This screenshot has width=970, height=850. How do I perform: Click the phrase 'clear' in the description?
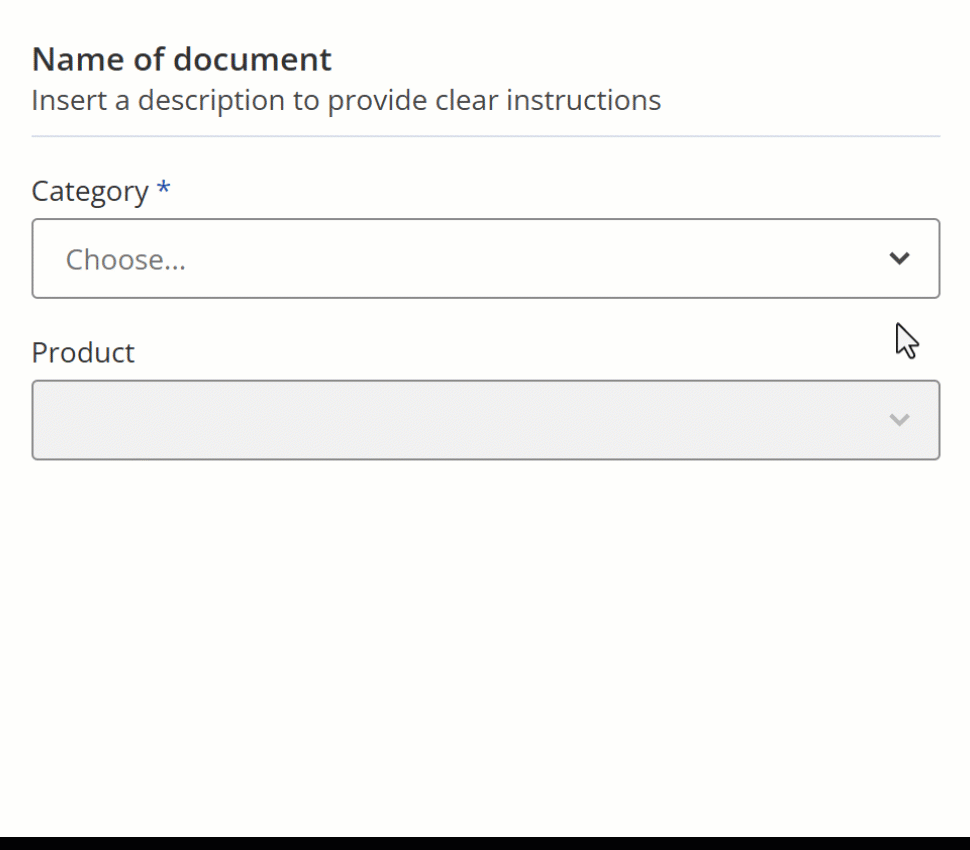pyautogui.click(x=466, y=100)
